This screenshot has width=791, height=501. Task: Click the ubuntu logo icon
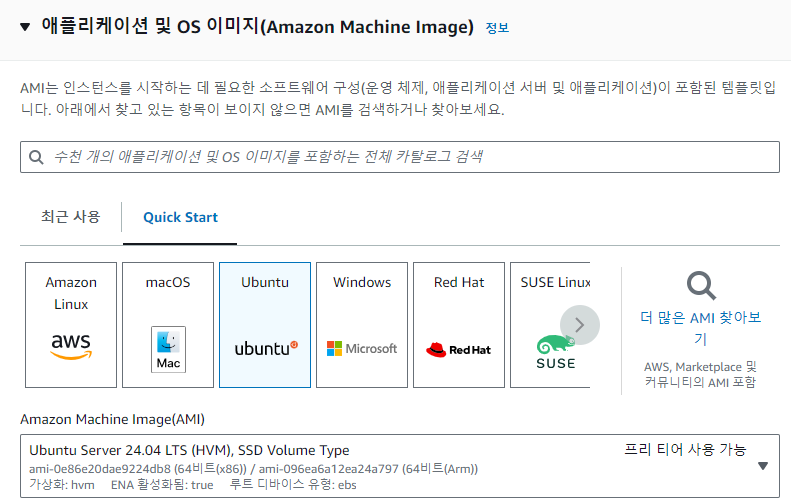(266, 348)
